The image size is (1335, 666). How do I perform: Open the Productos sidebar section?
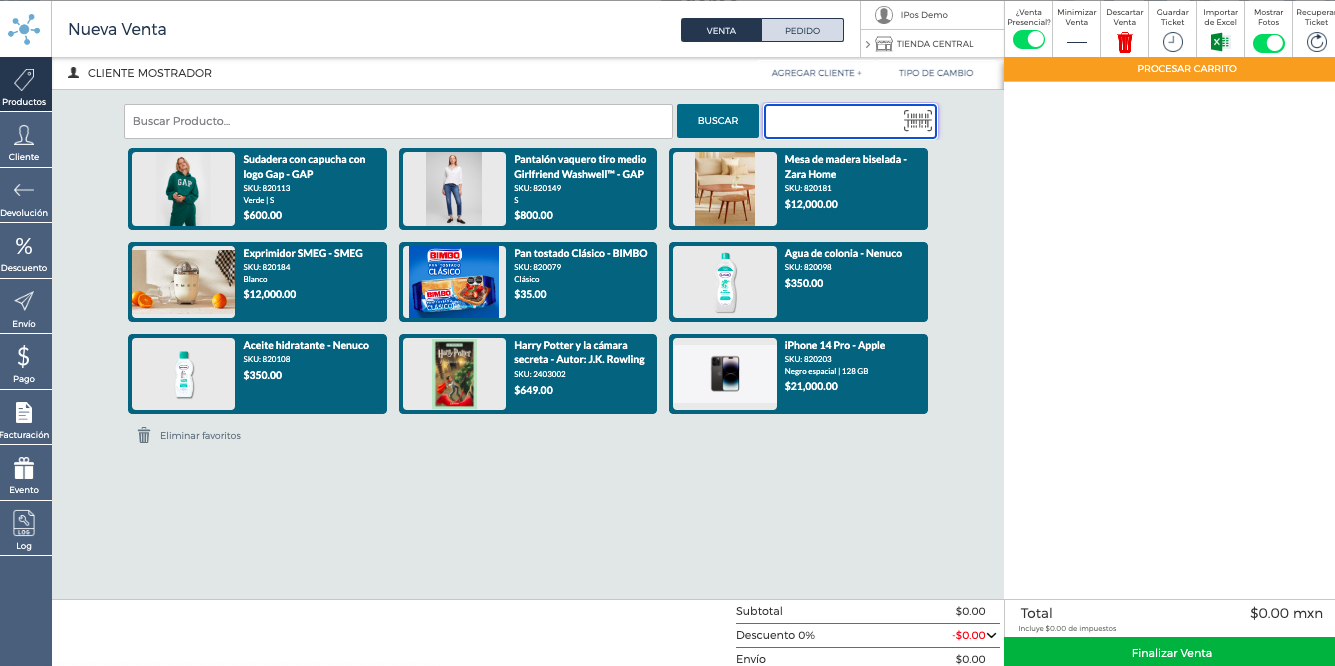click(24, 86)
